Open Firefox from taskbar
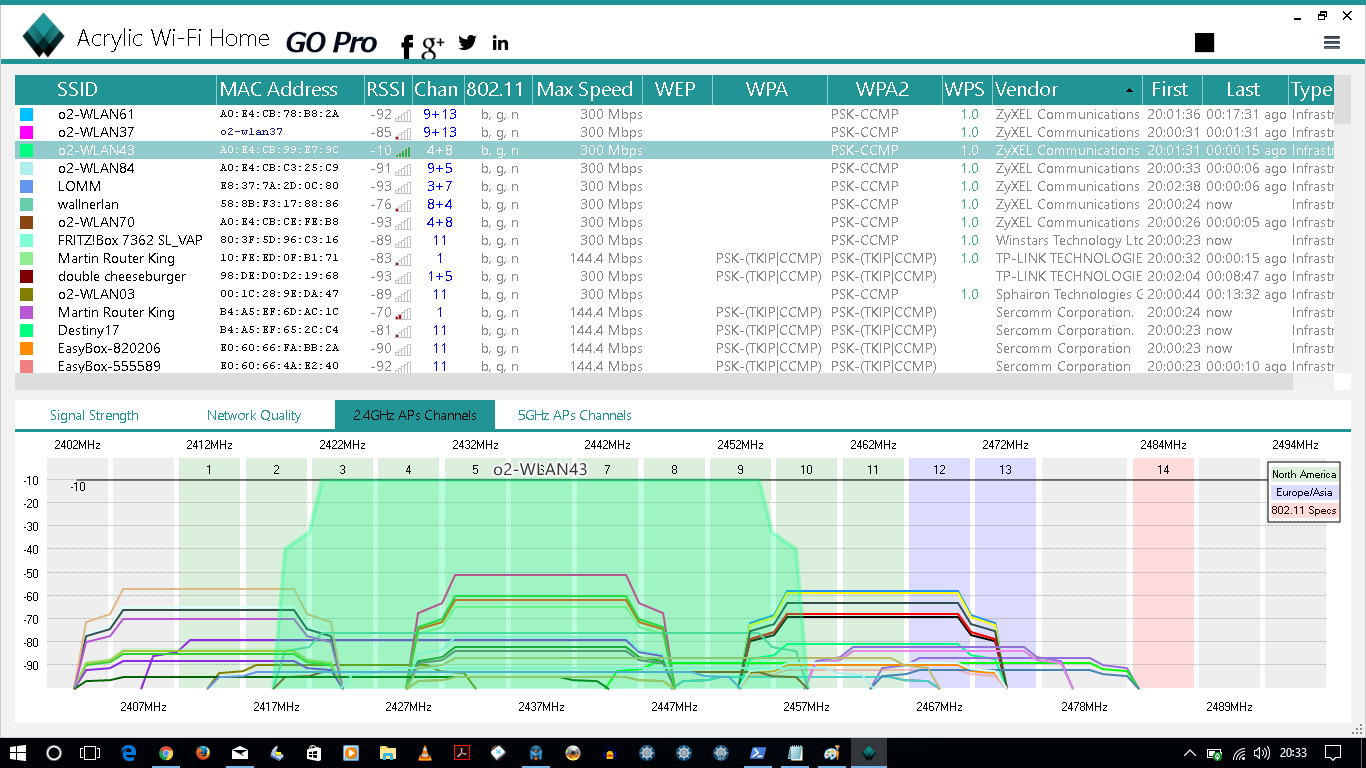Screen dimensions: 1366x768 tap(203, 753)
